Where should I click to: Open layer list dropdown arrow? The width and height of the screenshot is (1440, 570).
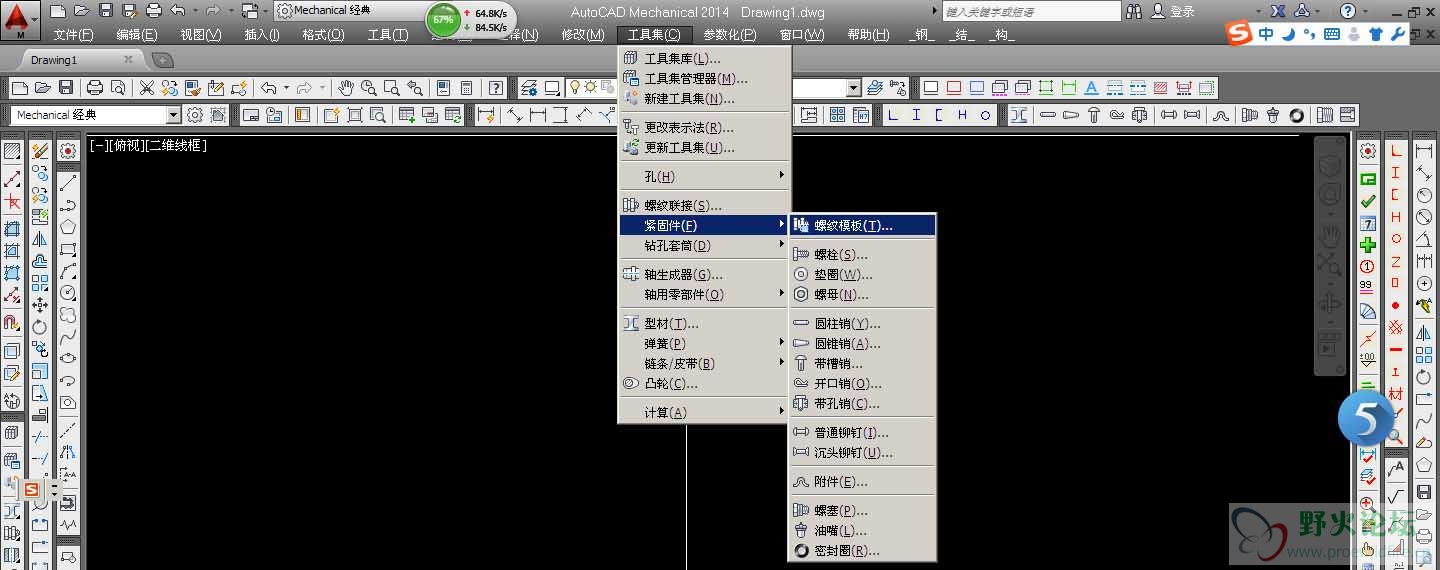(x=853, y=88)
